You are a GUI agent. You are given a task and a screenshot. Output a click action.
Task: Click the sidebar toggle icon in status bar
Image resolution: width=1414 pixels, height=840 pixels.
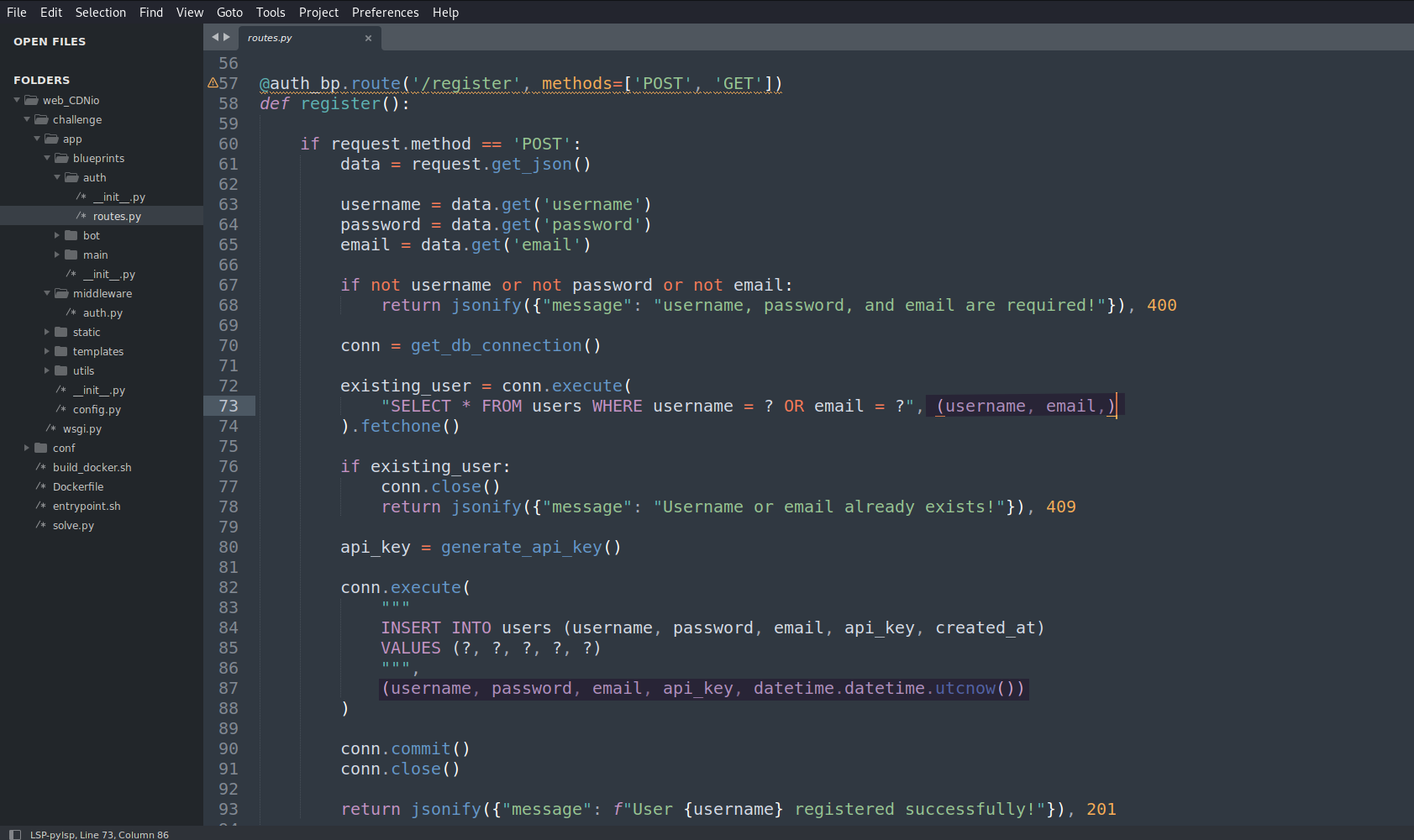(x=14, y=834)
